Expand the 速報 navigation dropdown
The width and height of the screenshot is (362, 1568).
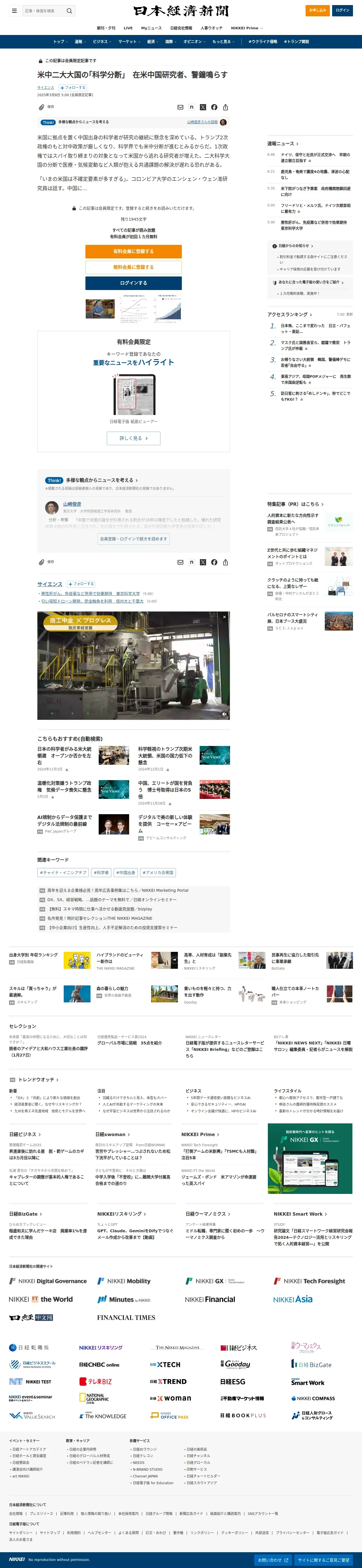coord(80,41)
